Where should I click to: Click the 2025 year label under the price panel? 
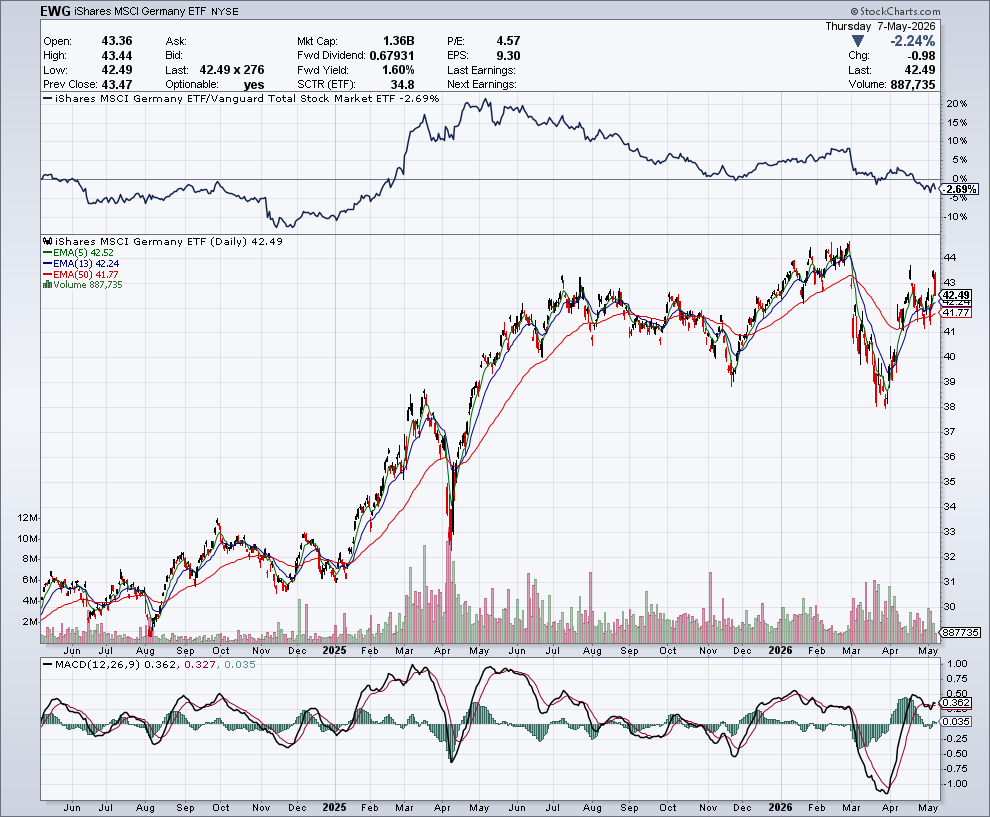[334, 650]
